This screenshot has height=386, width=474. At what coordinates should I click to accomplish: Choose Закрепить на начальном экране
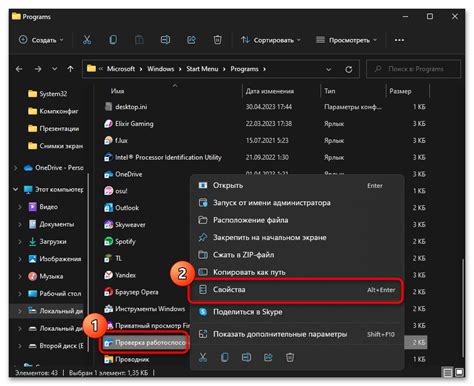click(x=297, y=237)
